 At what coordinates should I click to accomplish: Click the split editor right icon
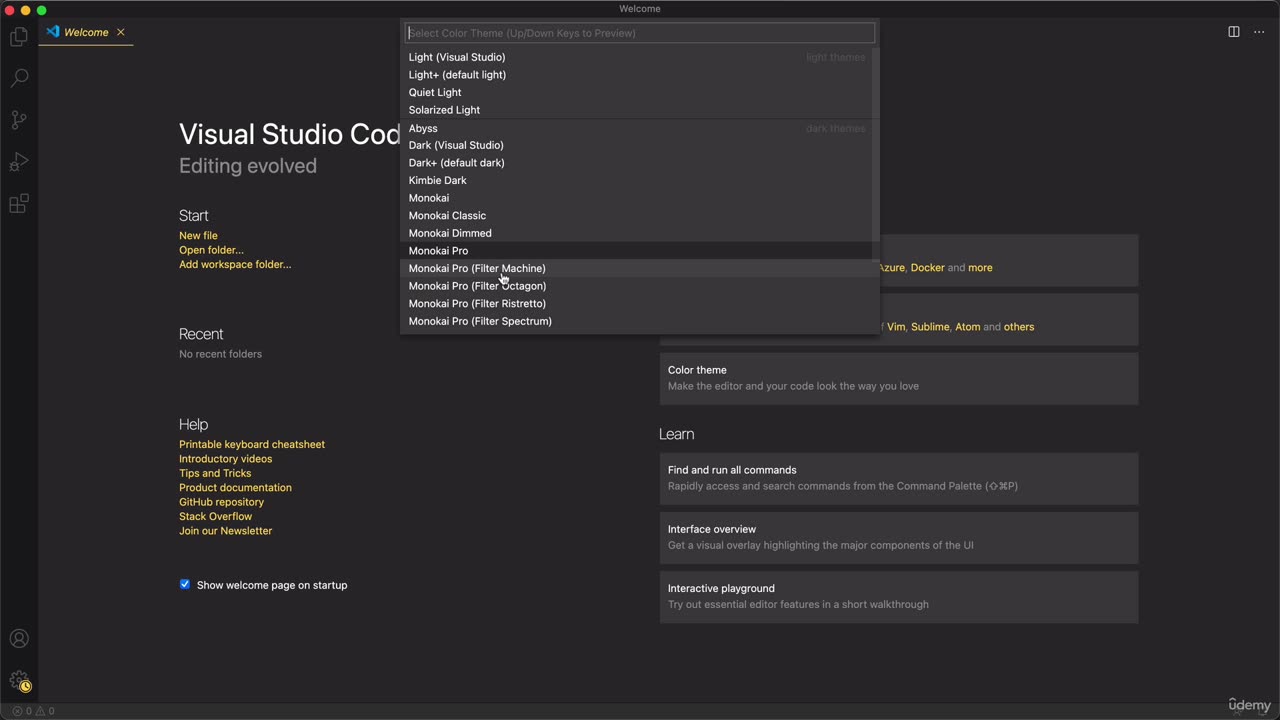pyautogui.click(x=1234, y=32)
